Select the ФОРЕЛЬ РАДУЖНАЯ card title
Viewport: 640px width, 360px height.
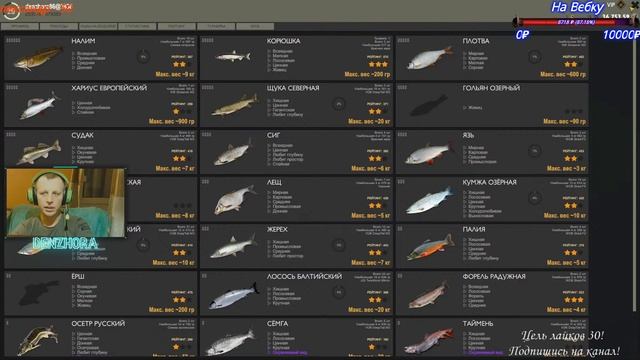(x=494, y=277)
